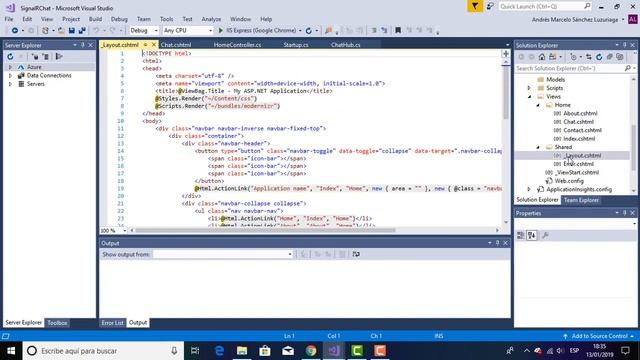Pin Solution Explorer panel

click(x=624, y=45)
